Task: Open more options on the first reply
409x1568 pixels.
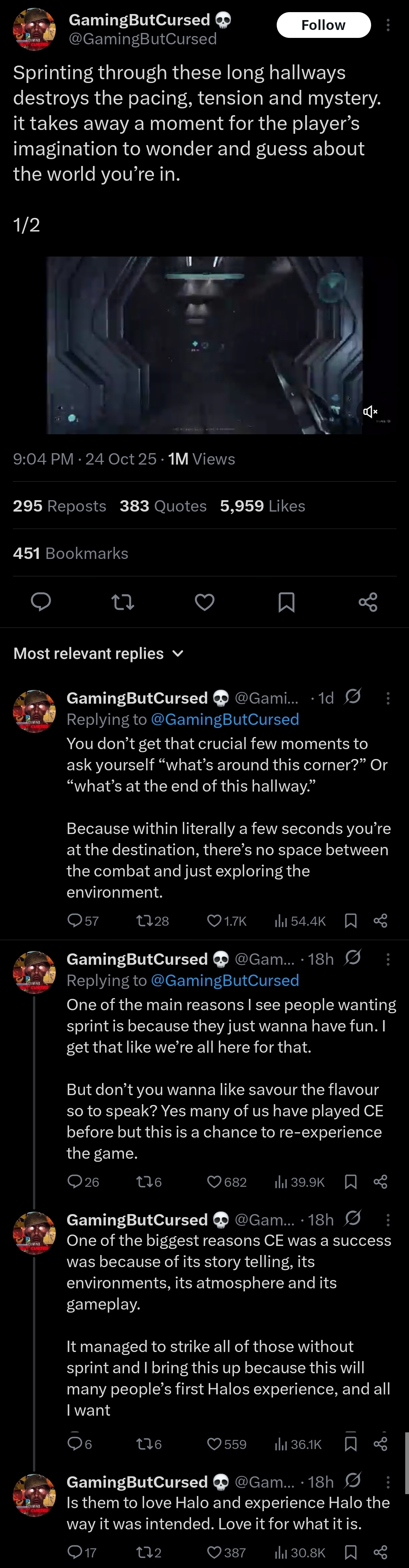Action: coord(388,698)
